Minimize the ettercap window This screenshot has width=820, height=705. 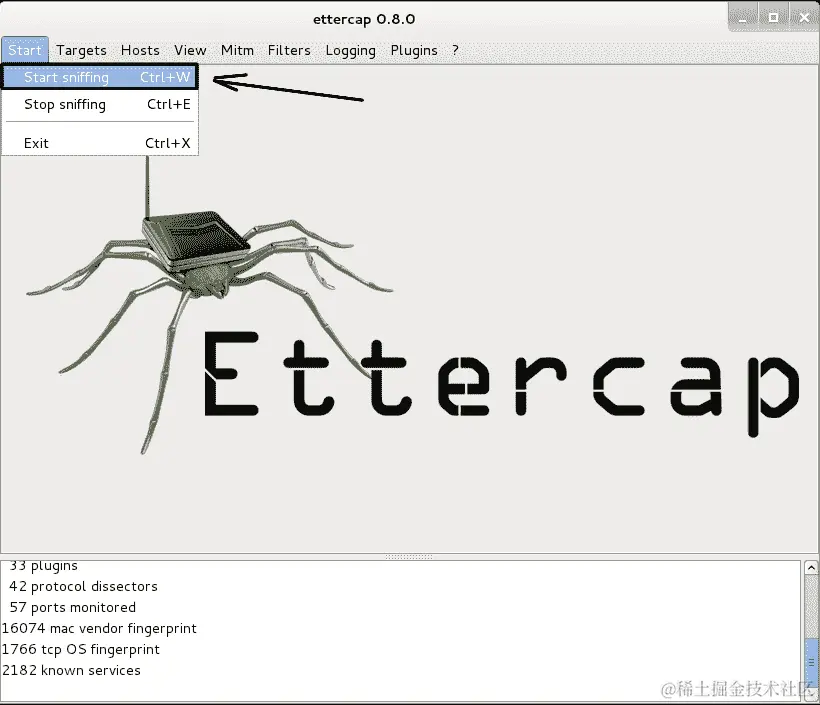click(743, 18)
